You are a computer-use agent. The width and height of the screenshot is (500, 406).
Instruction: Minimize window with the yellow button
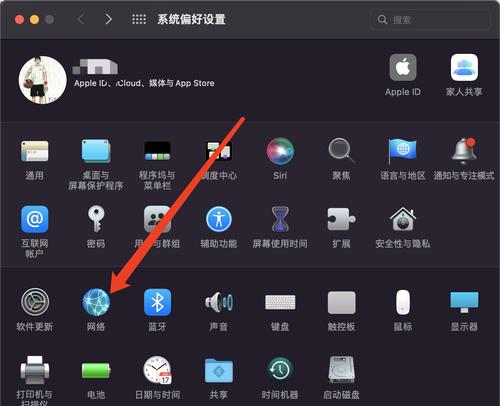point(34,20)
